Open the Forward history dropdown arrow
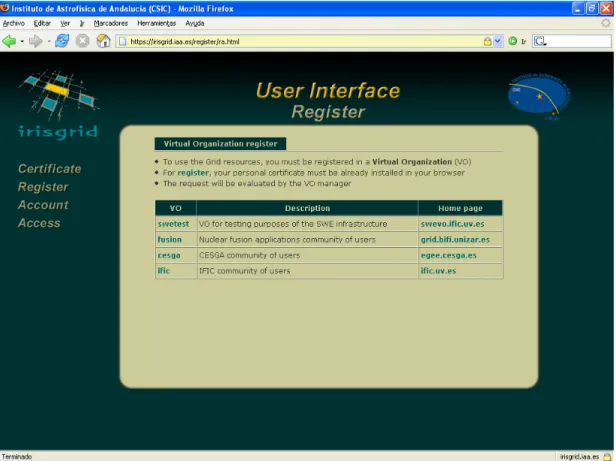 49,41
